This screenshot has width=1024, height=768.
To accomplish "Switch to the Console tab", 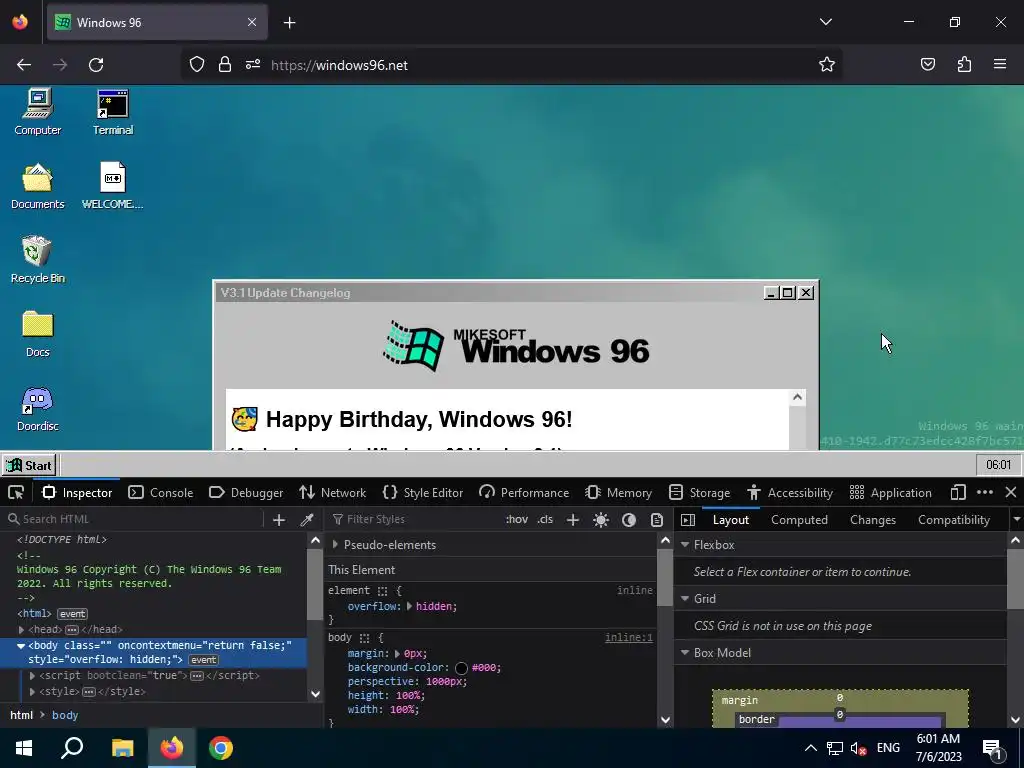I will [x=161, y=492].
